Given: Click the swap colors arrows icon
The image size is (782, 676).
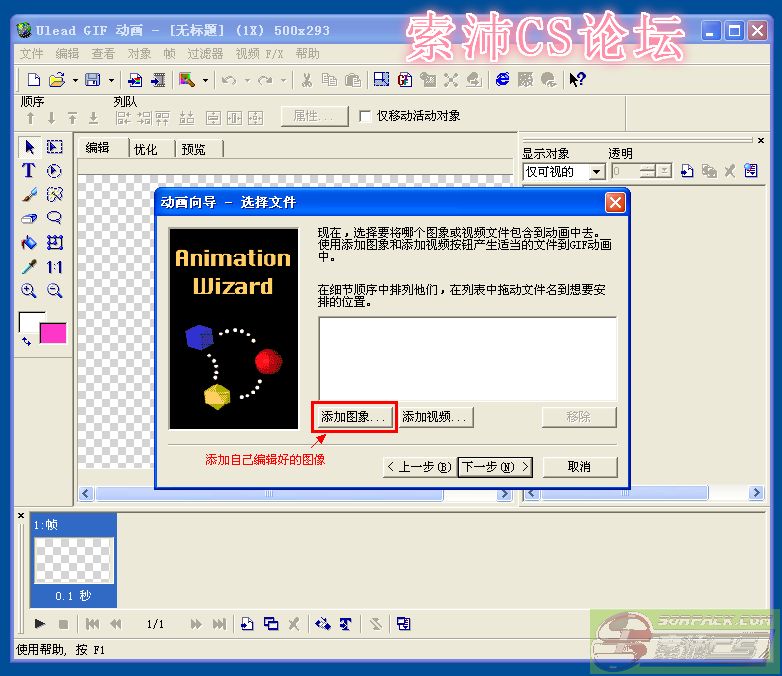Looking at the screenshot, I should pos(26,341).
